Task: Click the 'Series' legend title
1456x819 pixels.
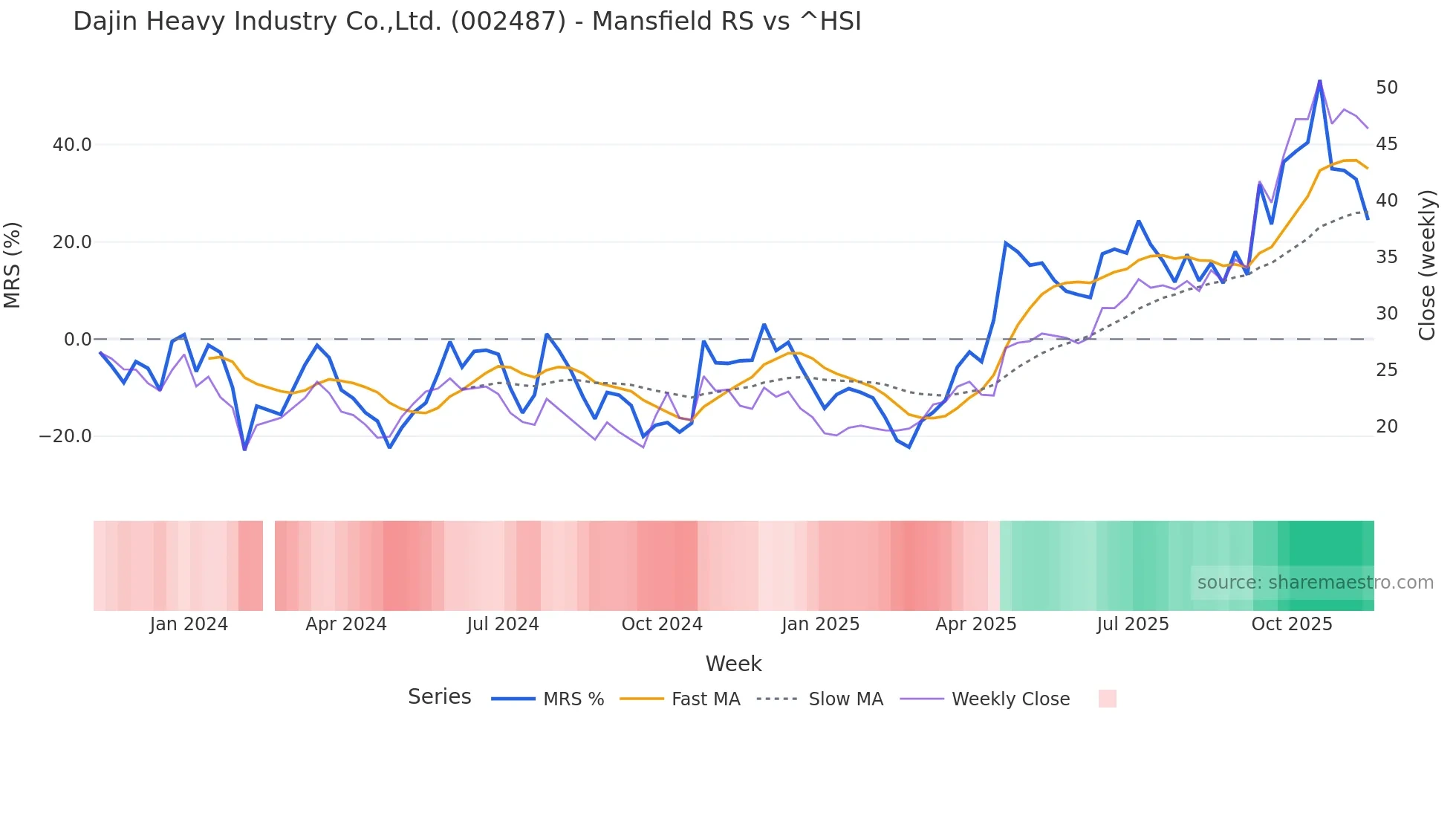Action: (440, 697)
